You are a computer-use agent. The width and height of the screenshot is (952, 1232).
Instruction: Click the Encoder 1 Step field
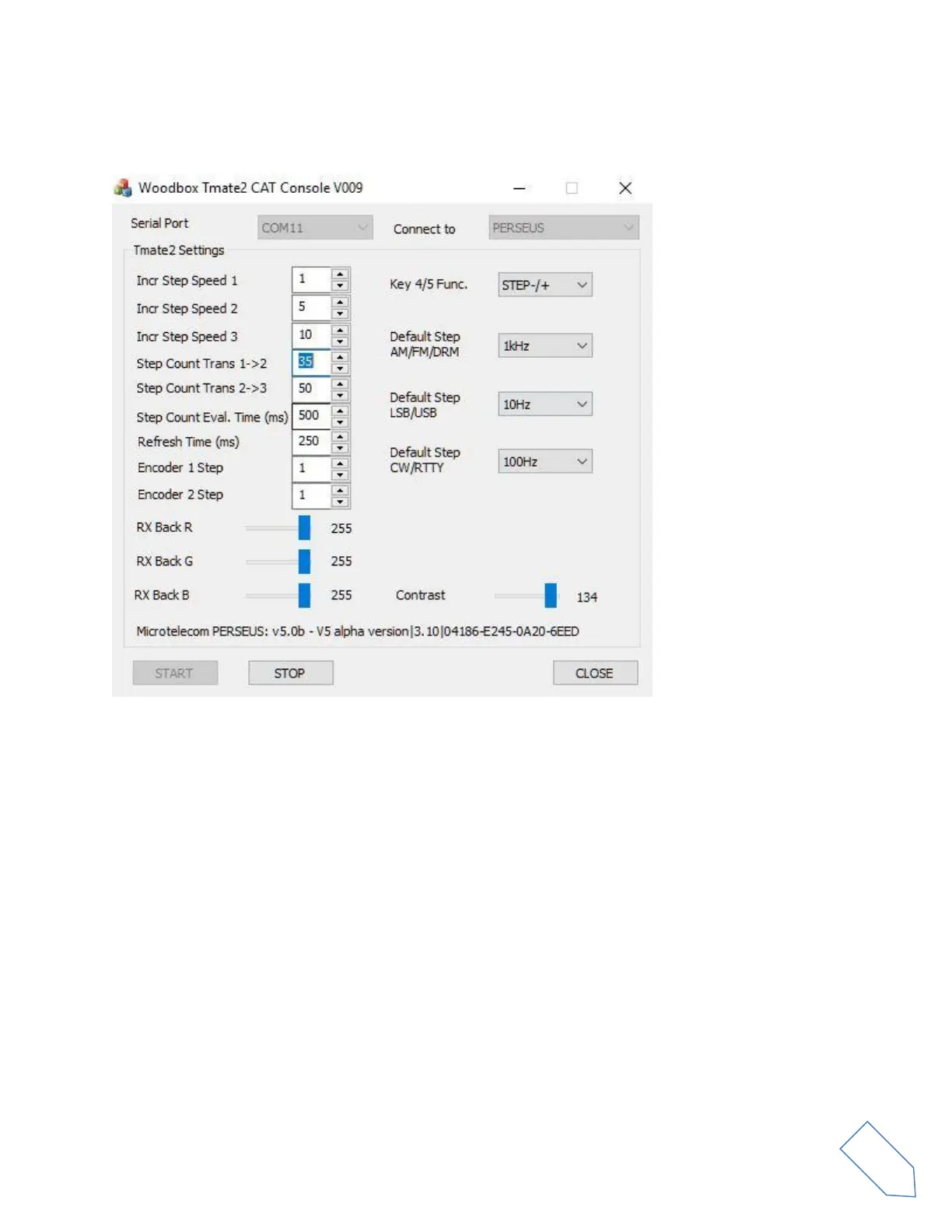pyautogui.click(x=311, y=468)
